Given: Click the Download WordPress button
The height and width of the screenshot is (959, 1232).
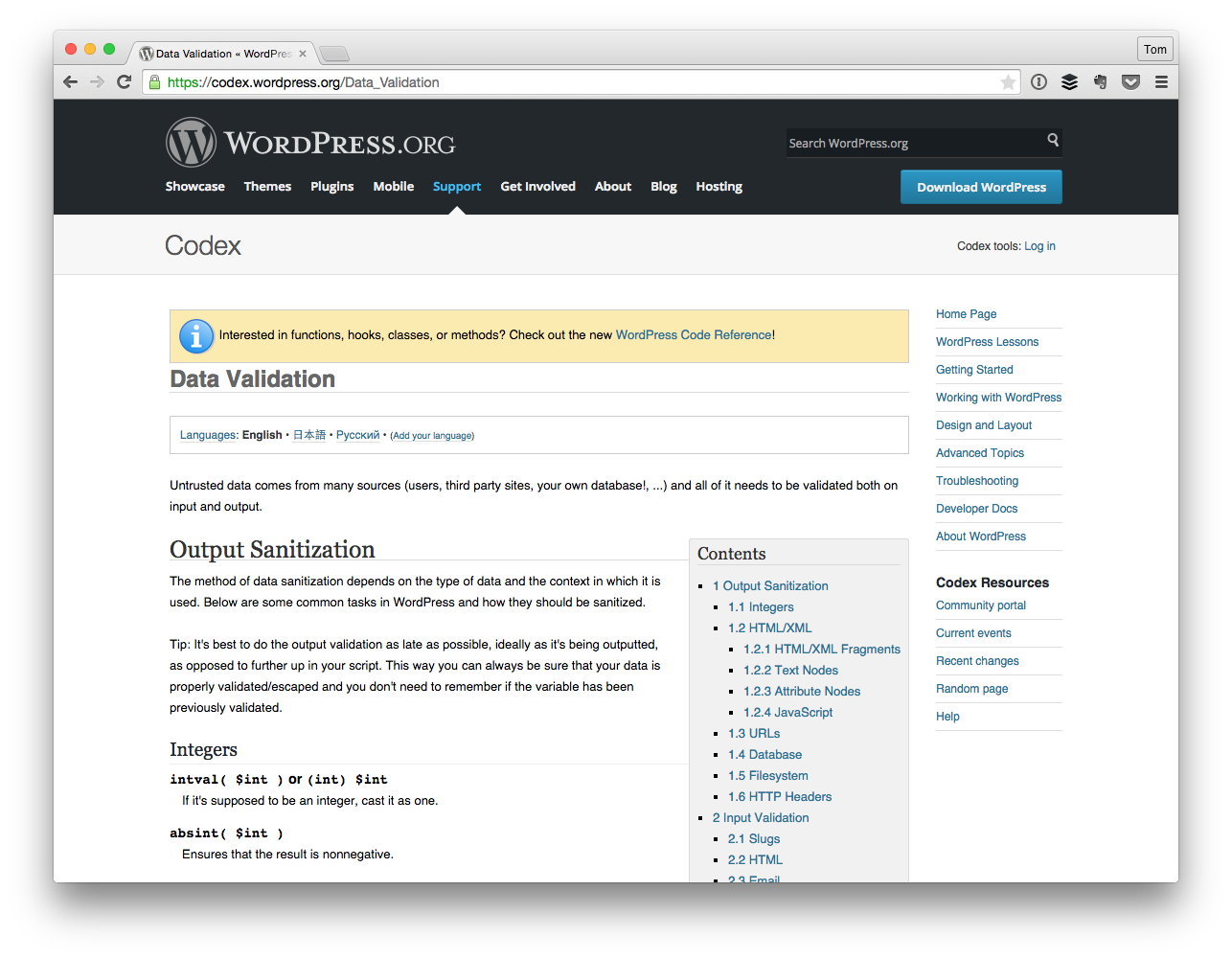Looking at the screenshot, I should 981,187.
